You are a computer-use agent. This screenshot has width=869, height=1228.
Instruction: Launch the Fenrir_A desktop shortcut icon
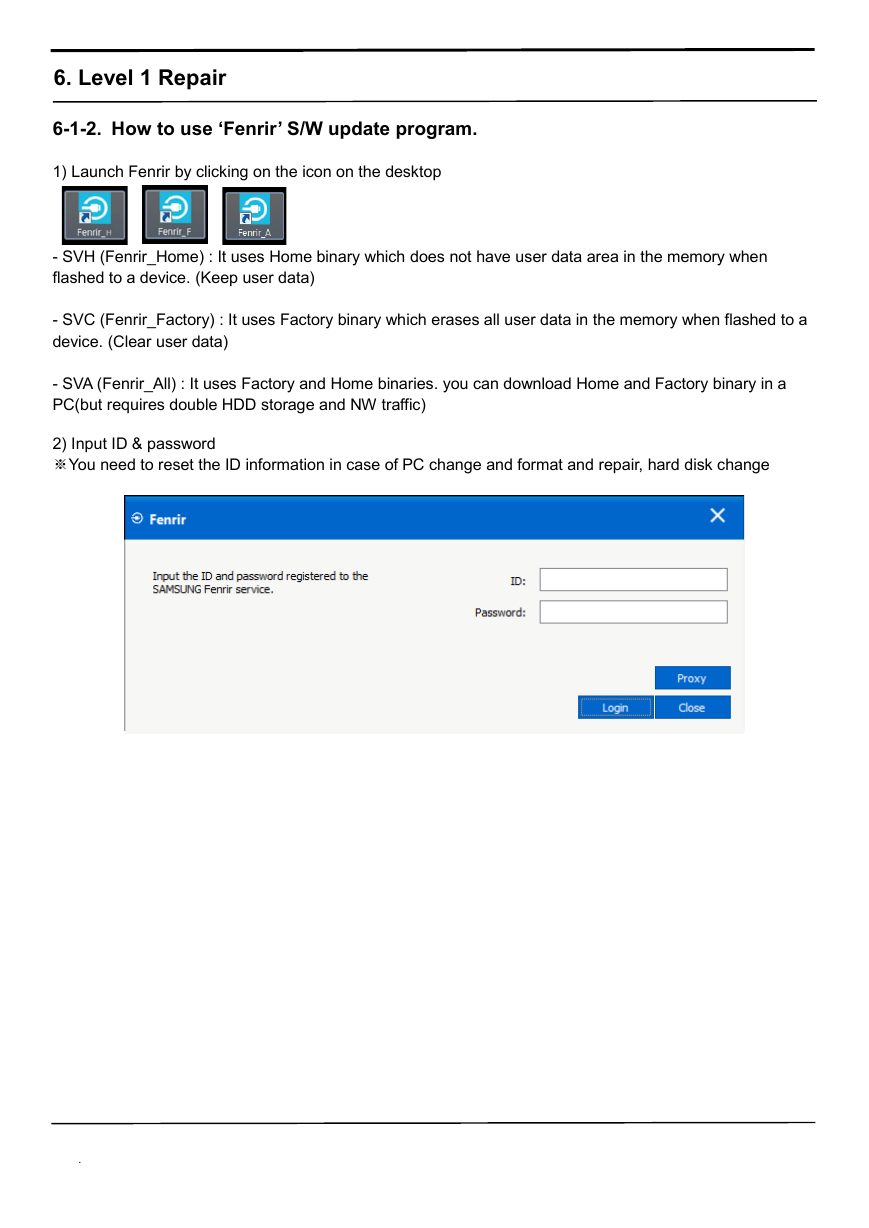point(254,215)
